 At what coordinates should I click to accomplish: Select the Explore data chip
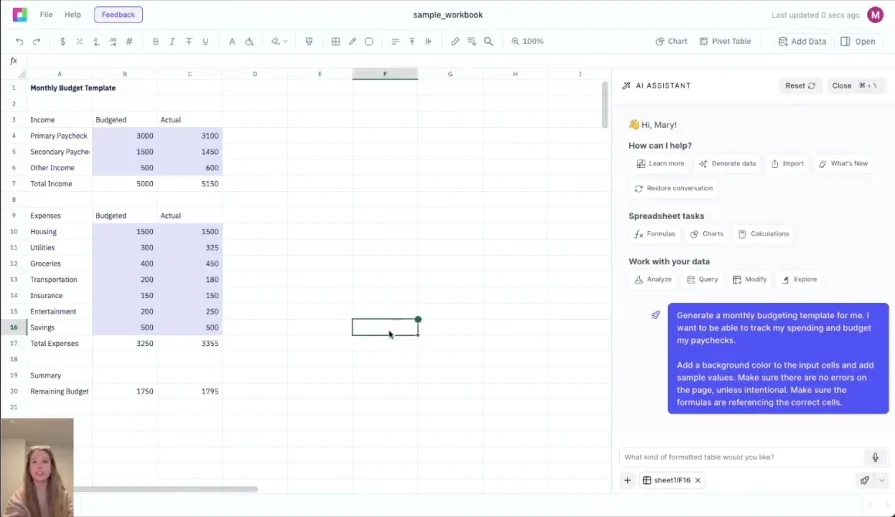coord(800,280)
